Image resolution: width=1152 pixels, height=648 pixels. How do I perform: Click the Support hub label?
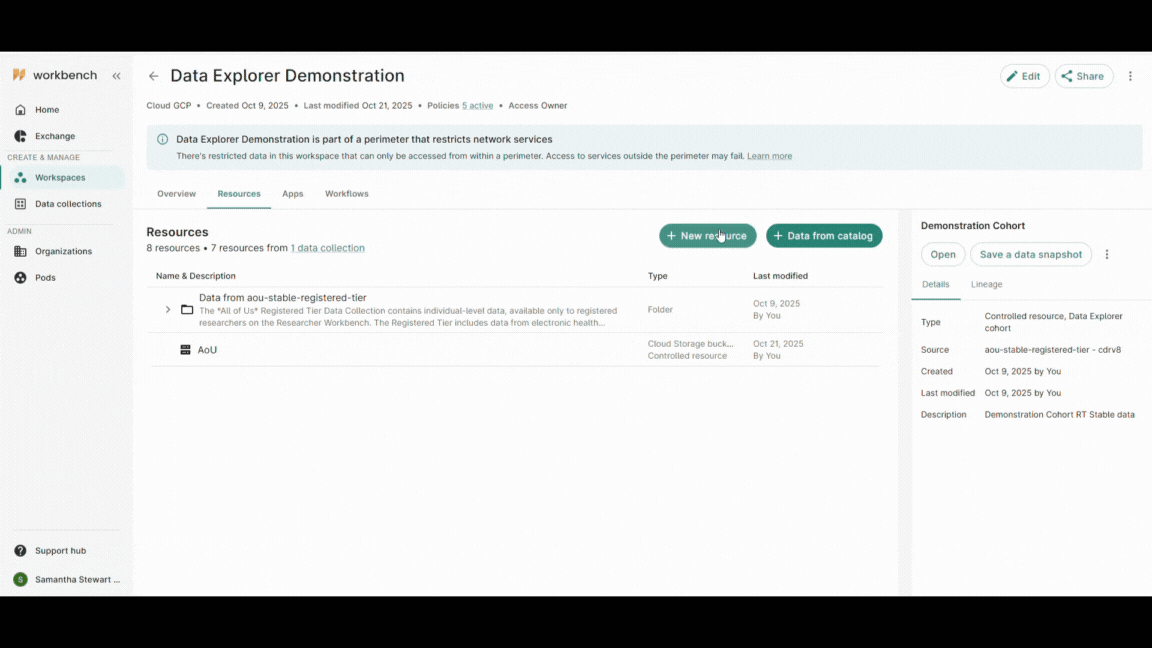coord(60,550)
